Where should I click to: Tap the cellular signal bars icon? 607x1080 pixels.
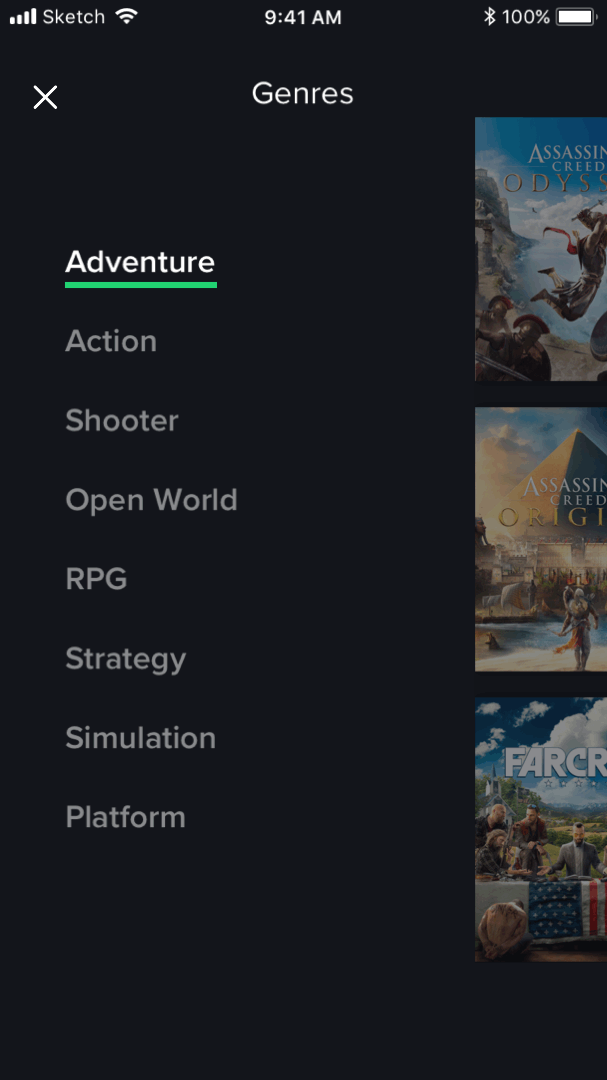[23, 17]
